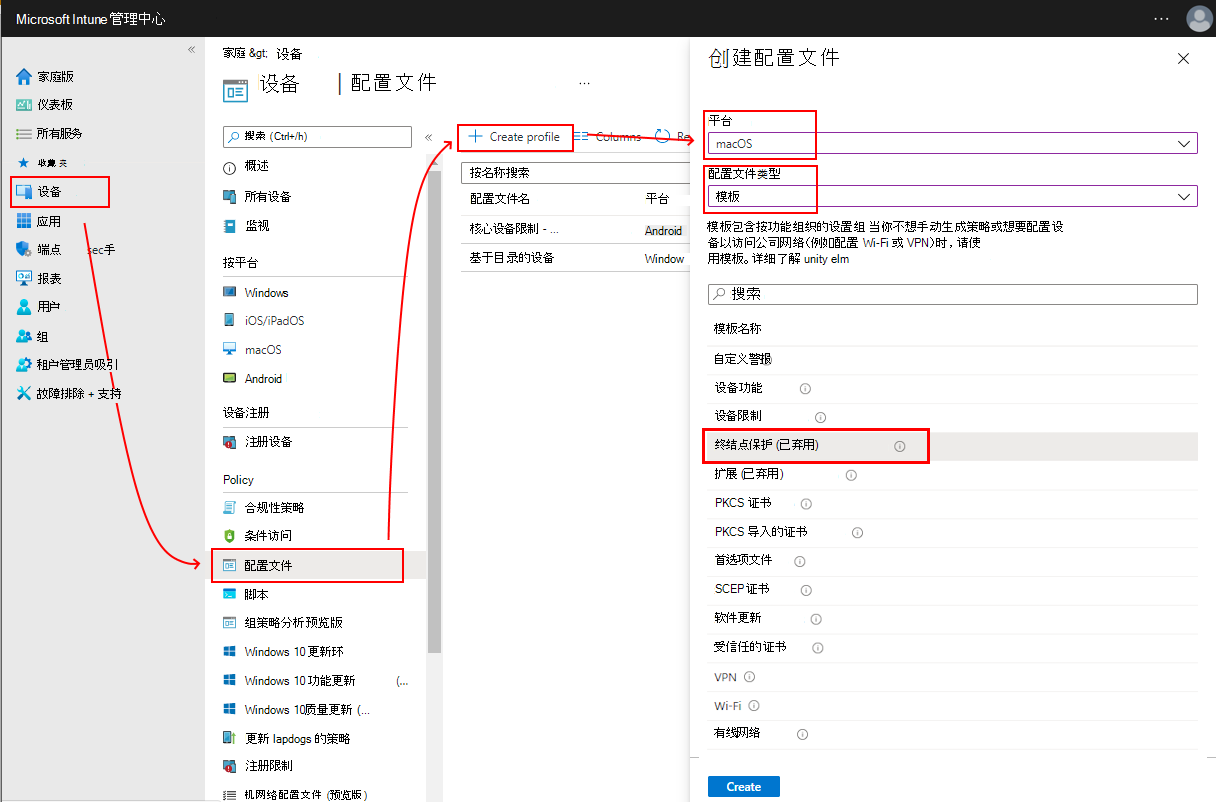Open the 仪表板 dashboard icon

coord(24,105)
